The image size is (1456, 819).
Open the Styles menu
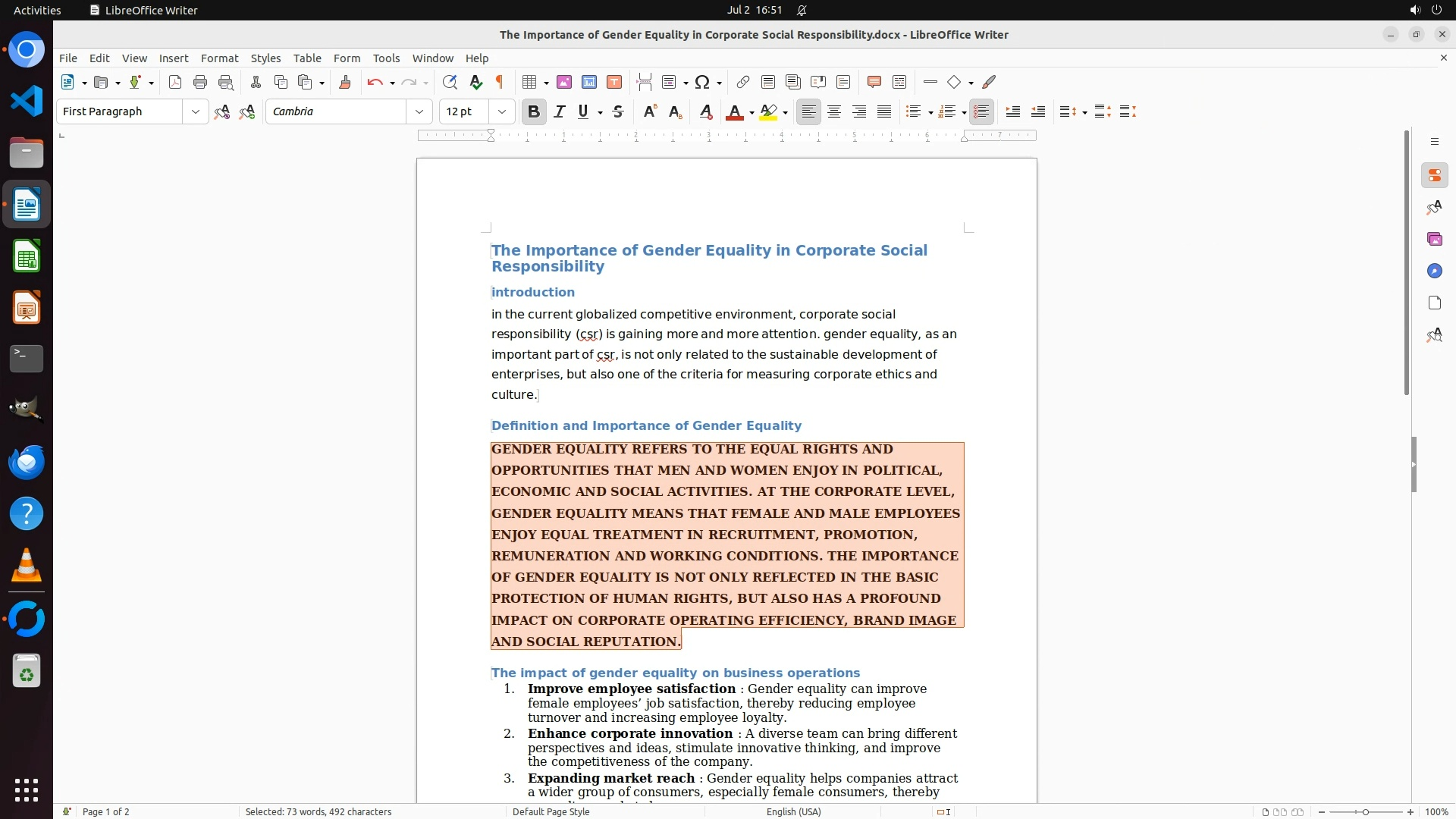coord(265,58)
